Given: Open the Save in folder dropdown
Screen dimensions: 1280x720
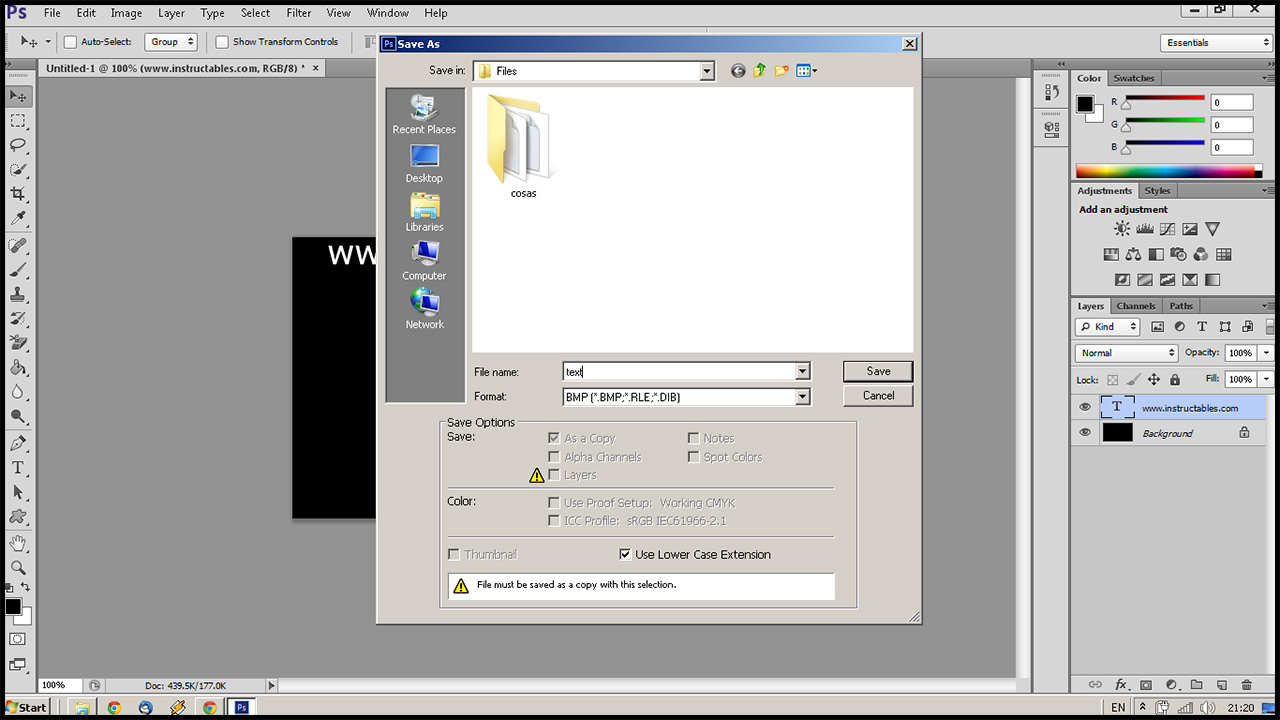Looking at the screenshot, I should coord(707,71).
